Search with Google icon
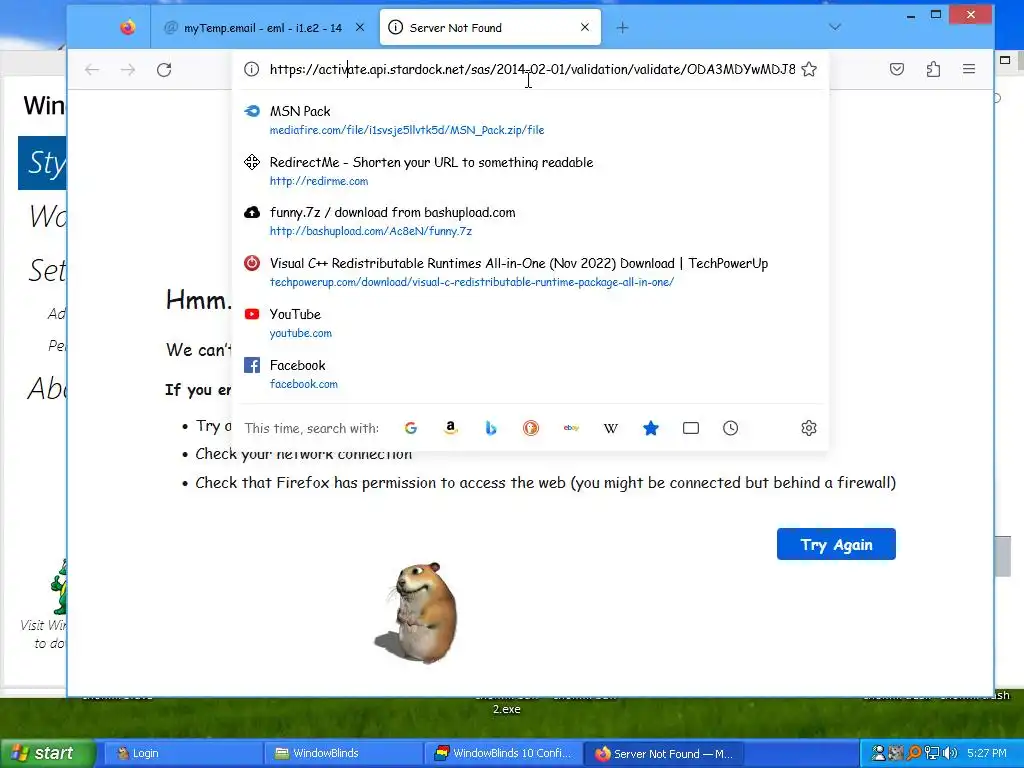This screenshot has height=768, width=1024. 411,428
